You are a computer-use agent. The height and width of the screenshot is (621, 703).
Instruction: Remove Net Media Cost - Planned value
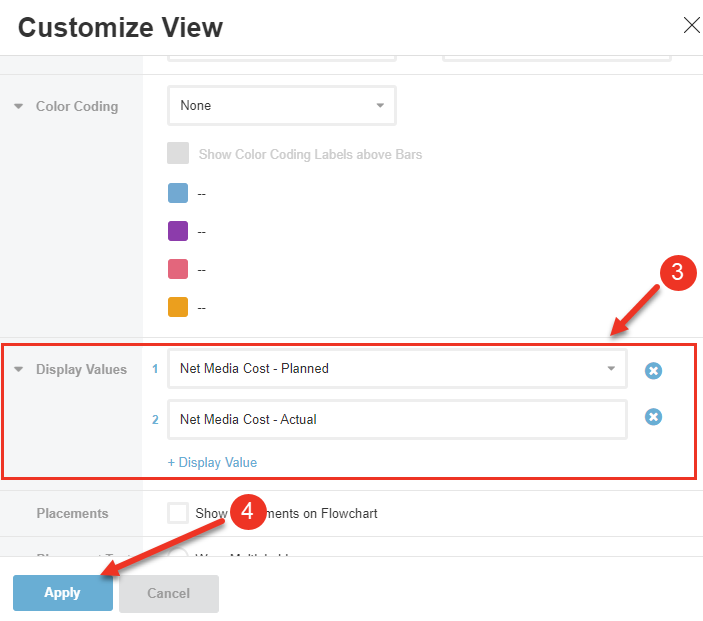click(x=653, y=371)
